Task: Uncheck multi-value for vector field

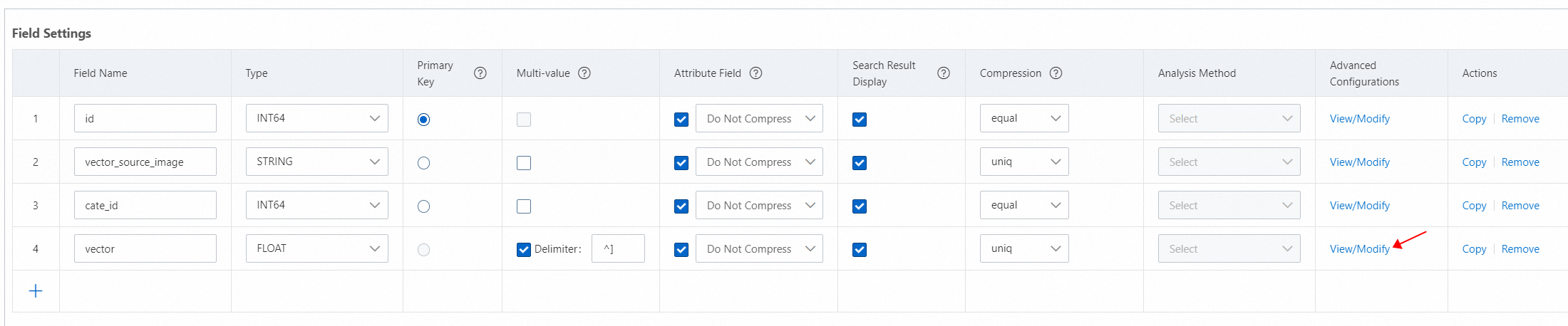Action: click(524, 250)
